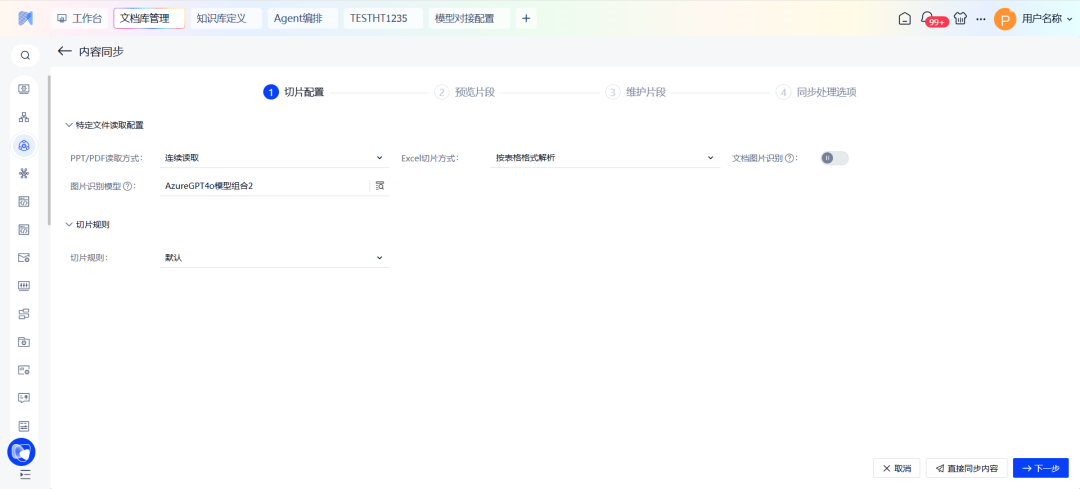1080x489 pixels.
Task: Click the 下一步 button
Action: 1040,468
